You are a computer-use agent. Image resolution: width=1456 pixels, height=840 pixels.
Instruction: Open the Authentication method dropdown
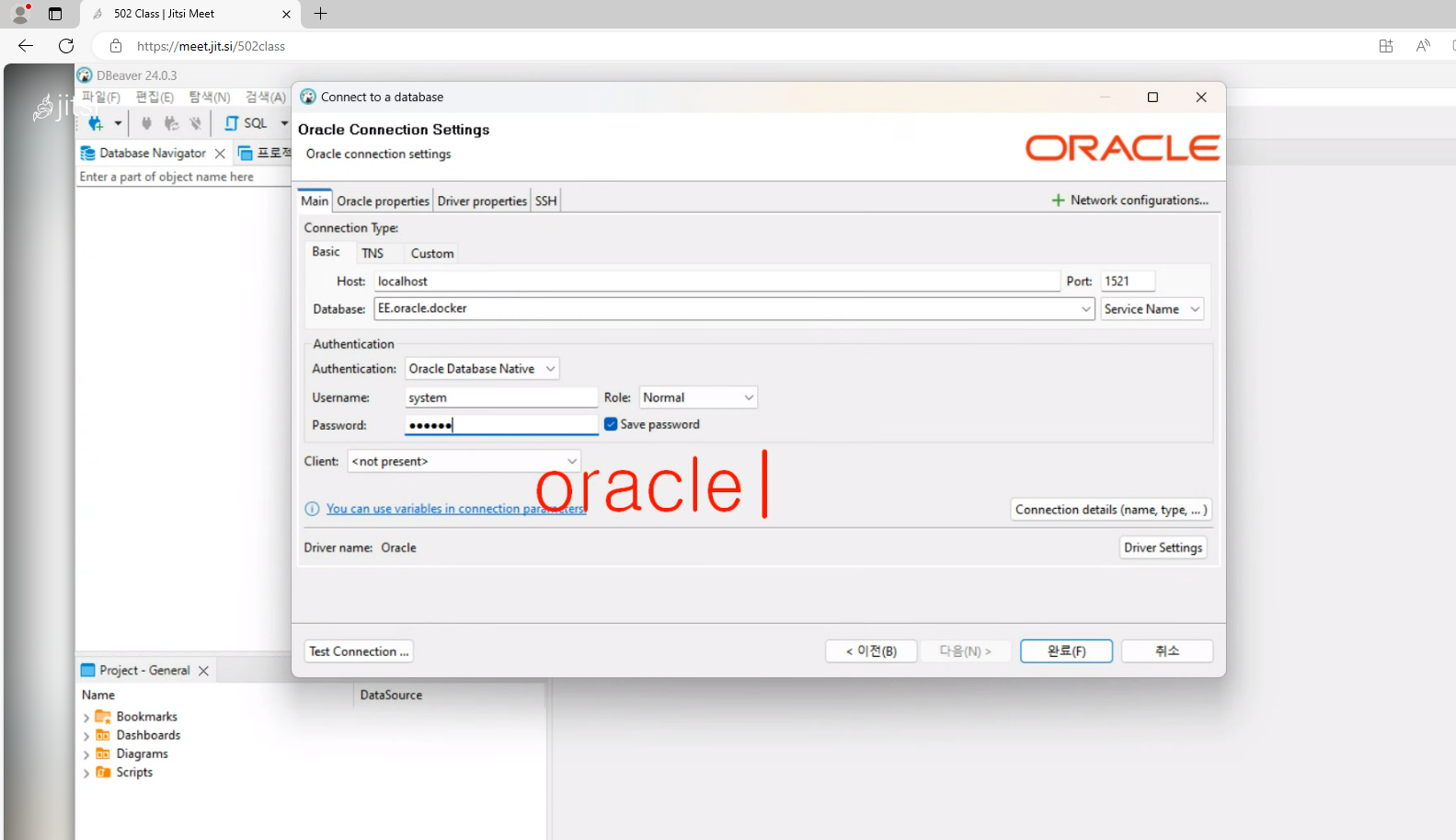[x=482, y=369]
